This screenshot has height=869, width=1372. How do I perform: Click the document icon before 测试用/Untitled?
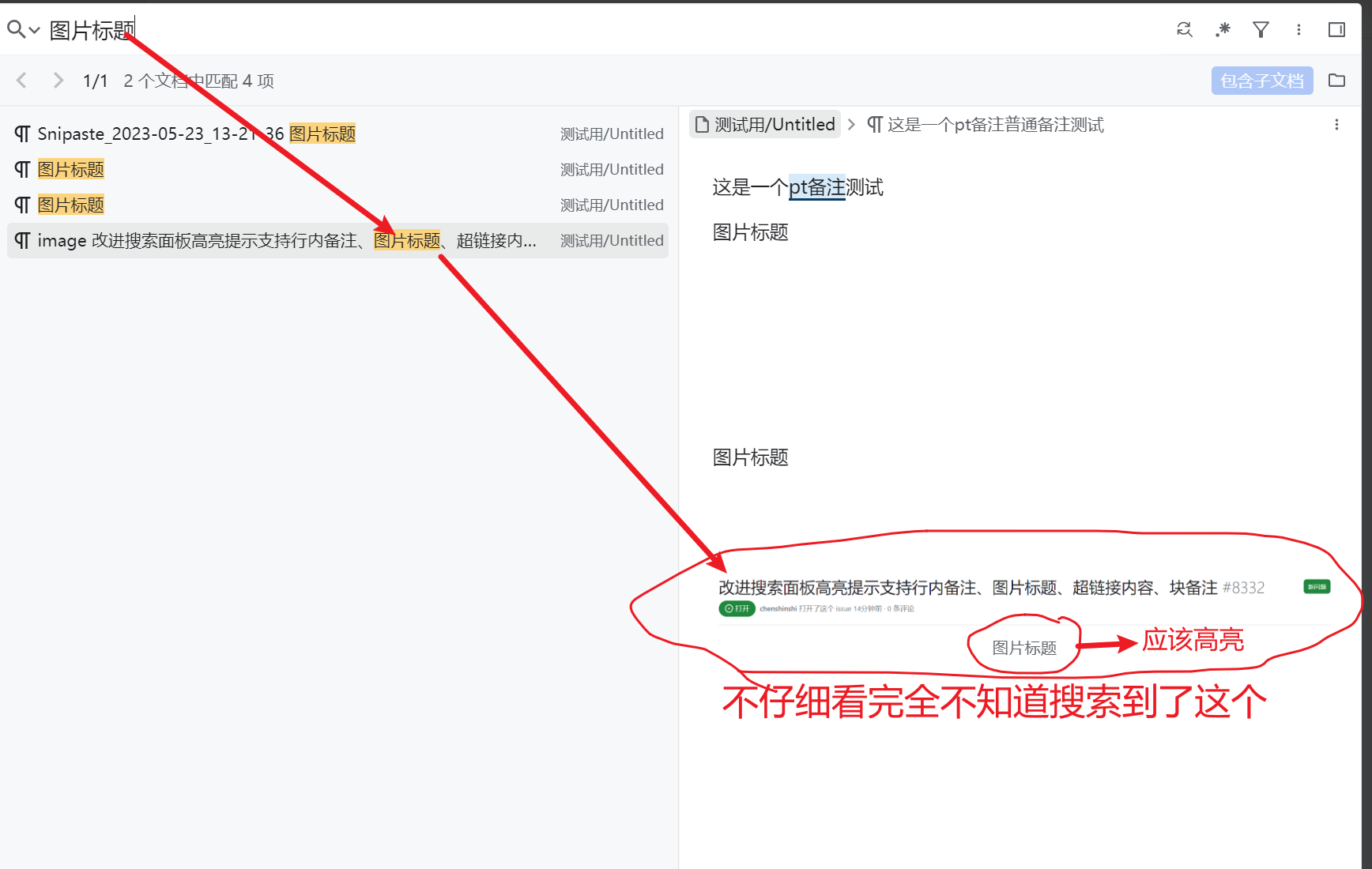702,124
